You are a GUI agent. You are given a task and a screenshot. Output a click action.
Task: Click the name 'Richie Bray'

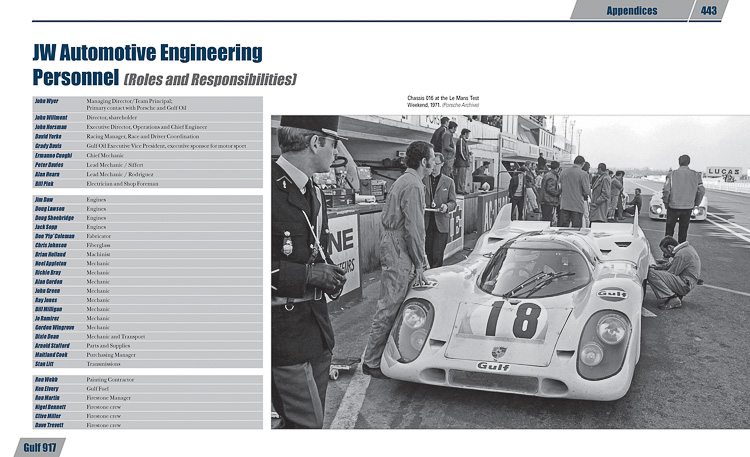tap(48, 272)
